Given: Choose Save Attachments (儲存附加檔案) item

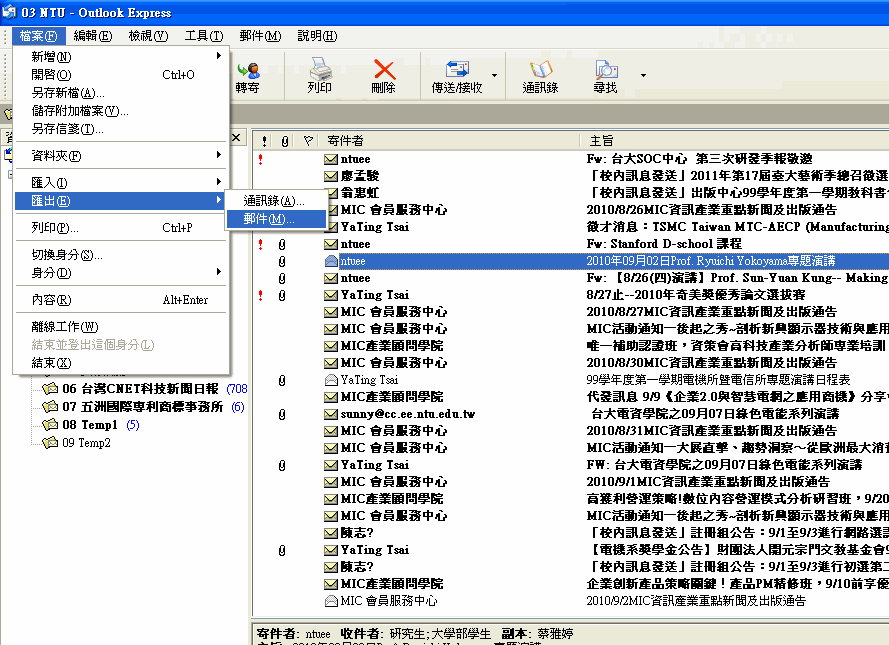Looking at the screenshot, I should [x=121, y=111].
